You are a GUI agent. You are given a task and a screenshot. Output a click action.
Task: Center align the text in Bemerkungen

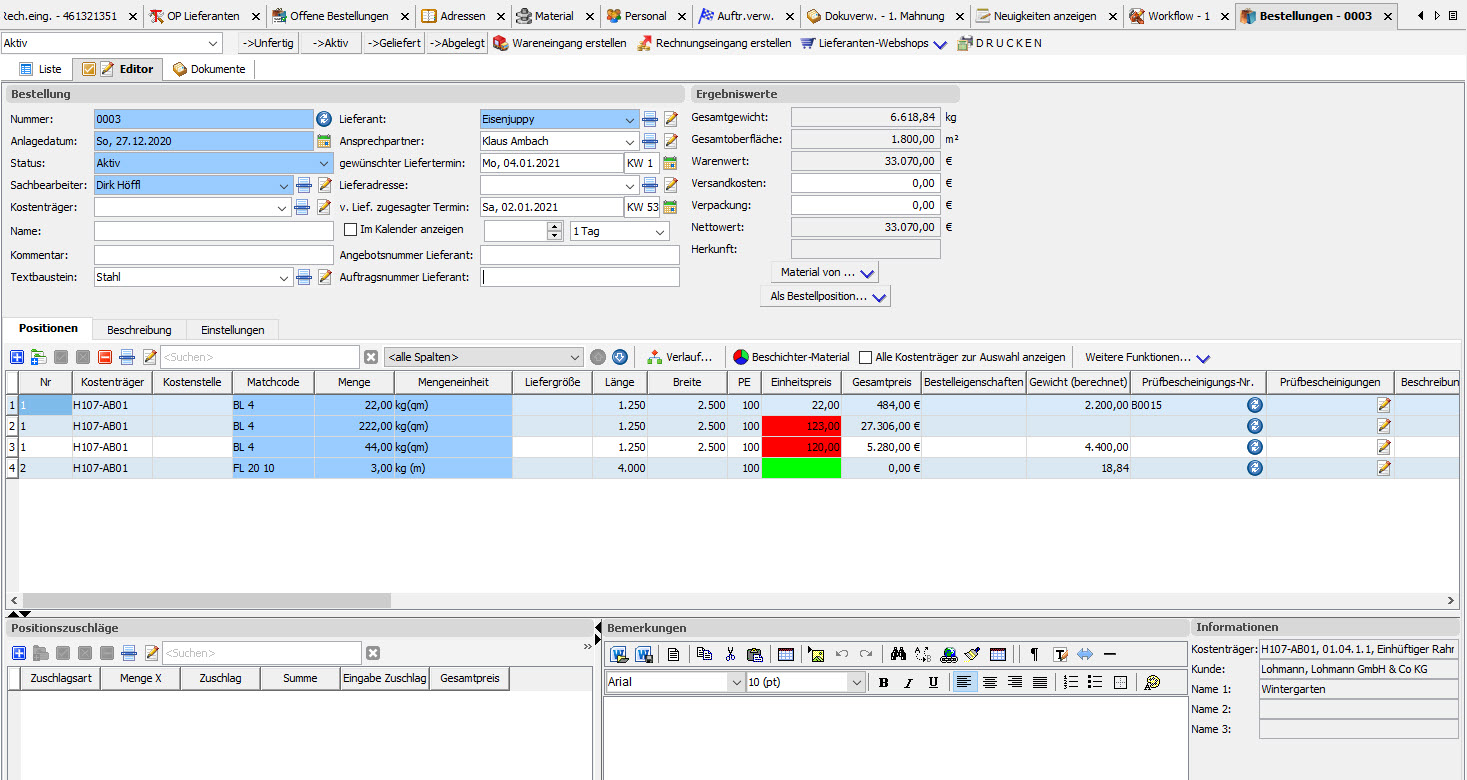point(990,682)
